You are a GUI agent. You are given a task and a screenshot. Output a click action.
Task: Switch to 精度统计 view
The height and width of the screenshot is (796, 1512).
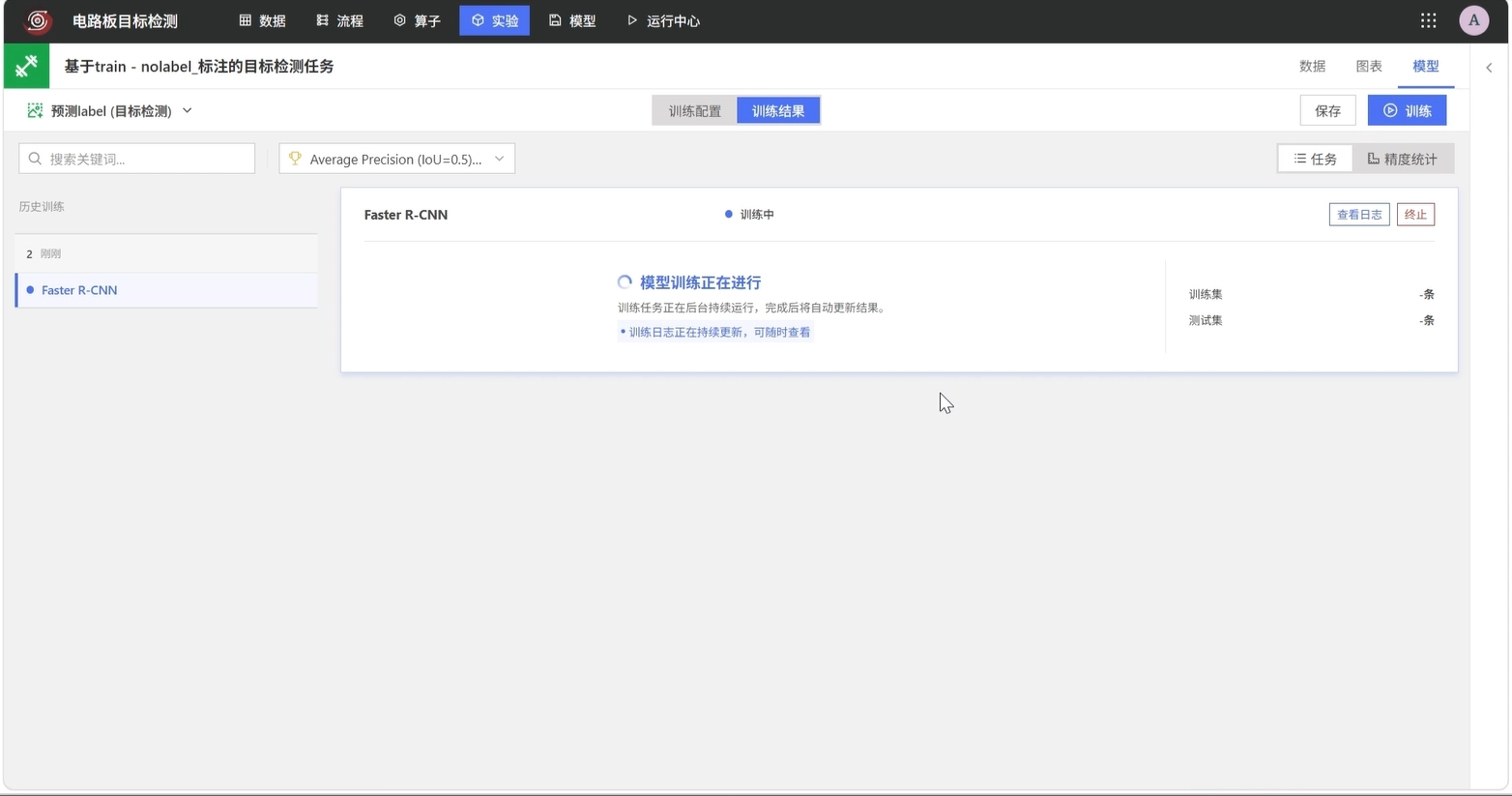click(x=1403, y=159)
